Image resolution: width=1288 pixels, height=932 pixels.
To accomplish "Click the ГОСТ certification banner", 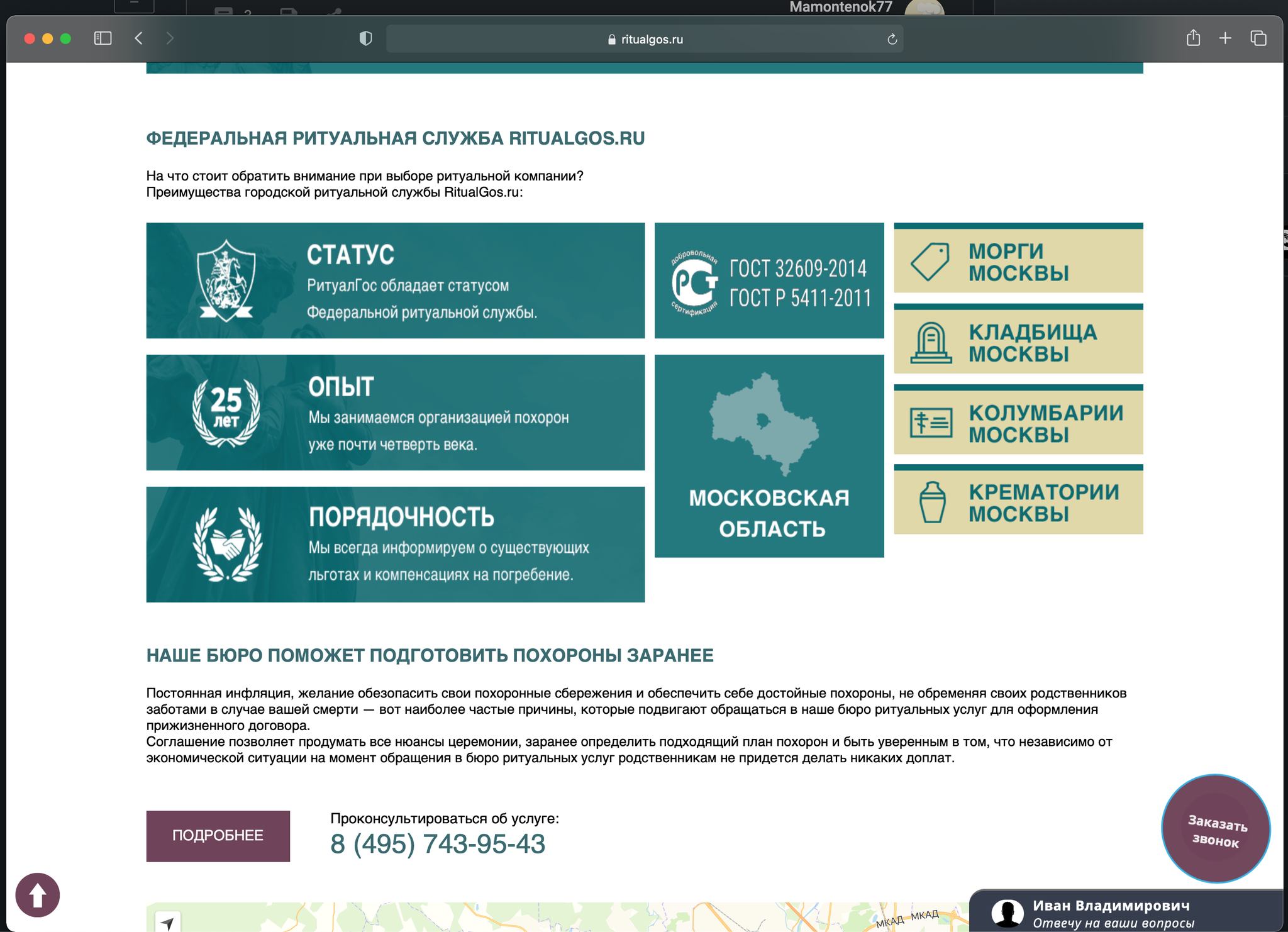I will [769, 280].
